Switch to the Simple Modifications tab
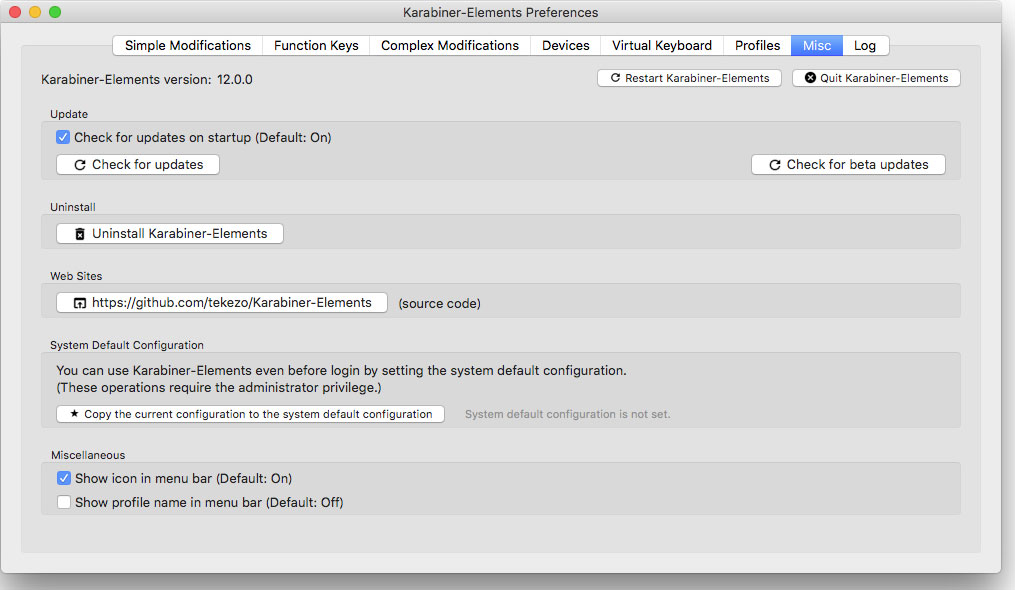This screenshot has width=1015, height=590. click(188, 45)
